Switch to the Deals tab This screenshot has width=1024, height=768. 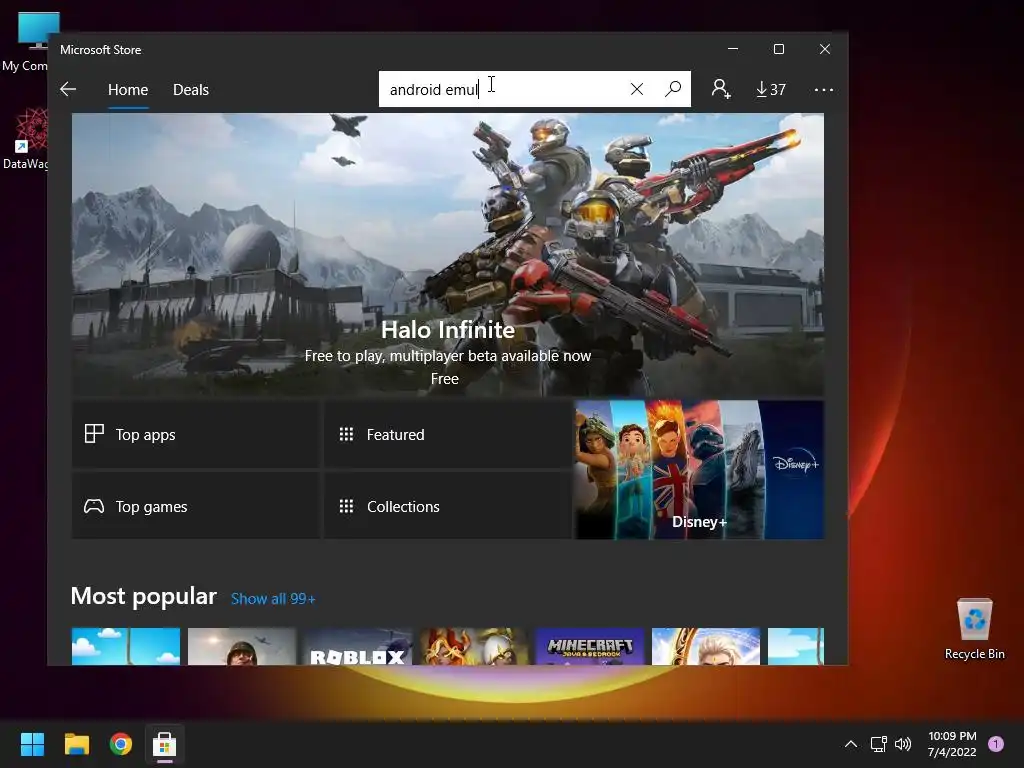pyautogui.click(x=191, y=89)
